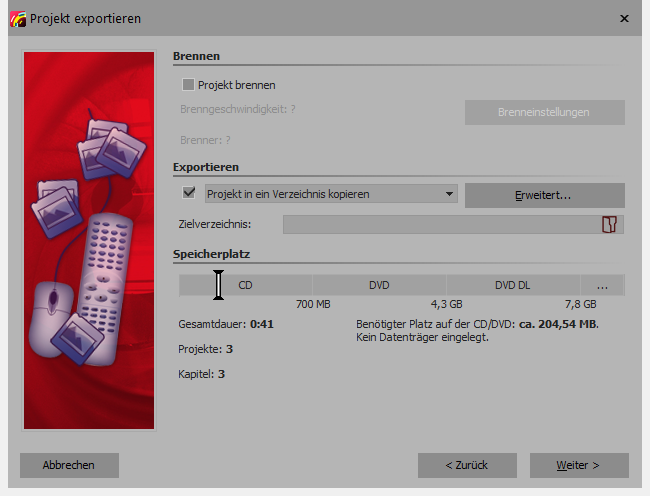Go back with the '< Zurück' button

tap(467, 465)
